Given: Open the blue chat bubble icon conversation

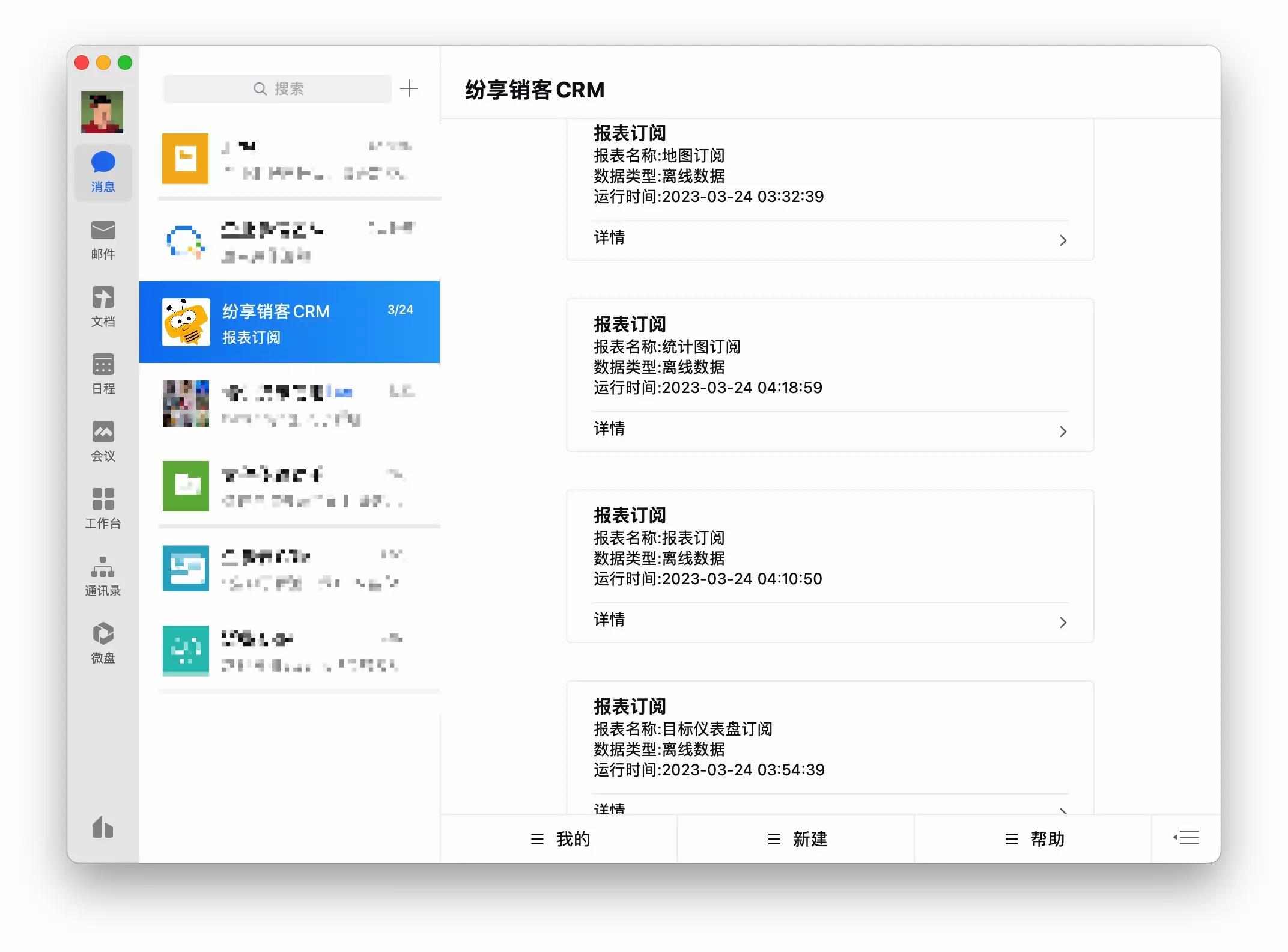Looking at the screenshot, I should pyautogui.click(x=290, y=240).
